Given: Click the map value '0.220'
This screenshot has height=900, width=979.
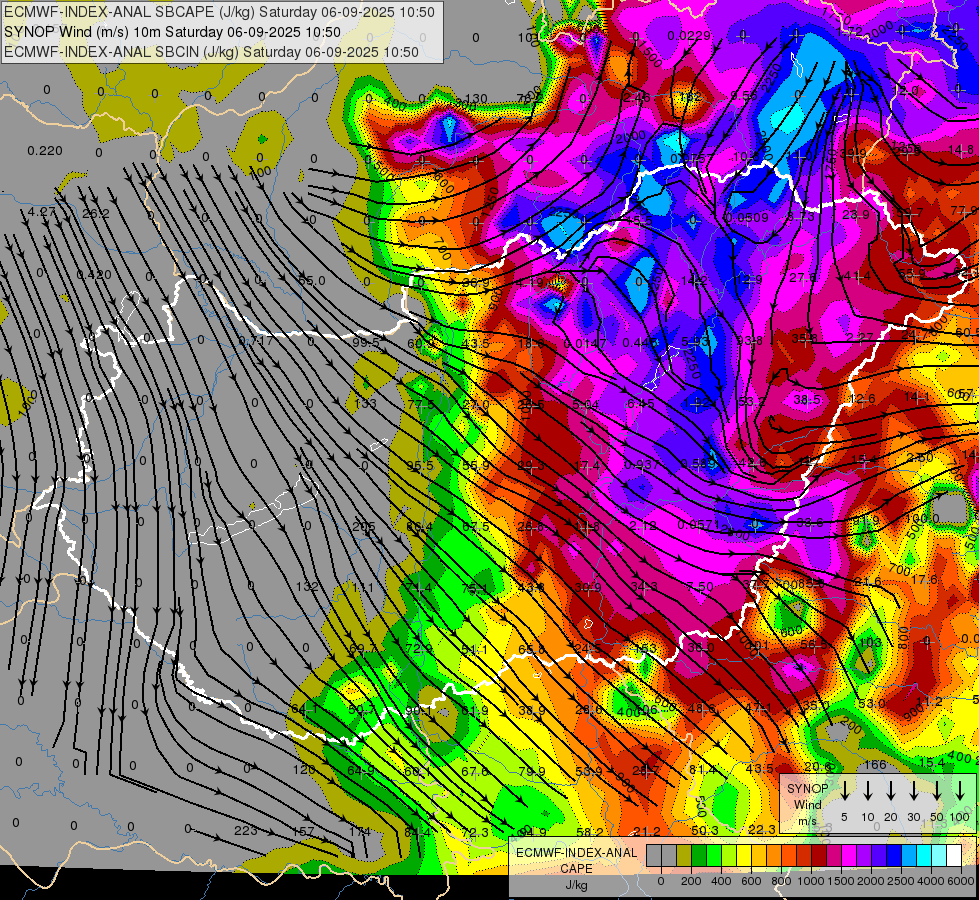Looking at the screenshot, I should pos(45,151).
